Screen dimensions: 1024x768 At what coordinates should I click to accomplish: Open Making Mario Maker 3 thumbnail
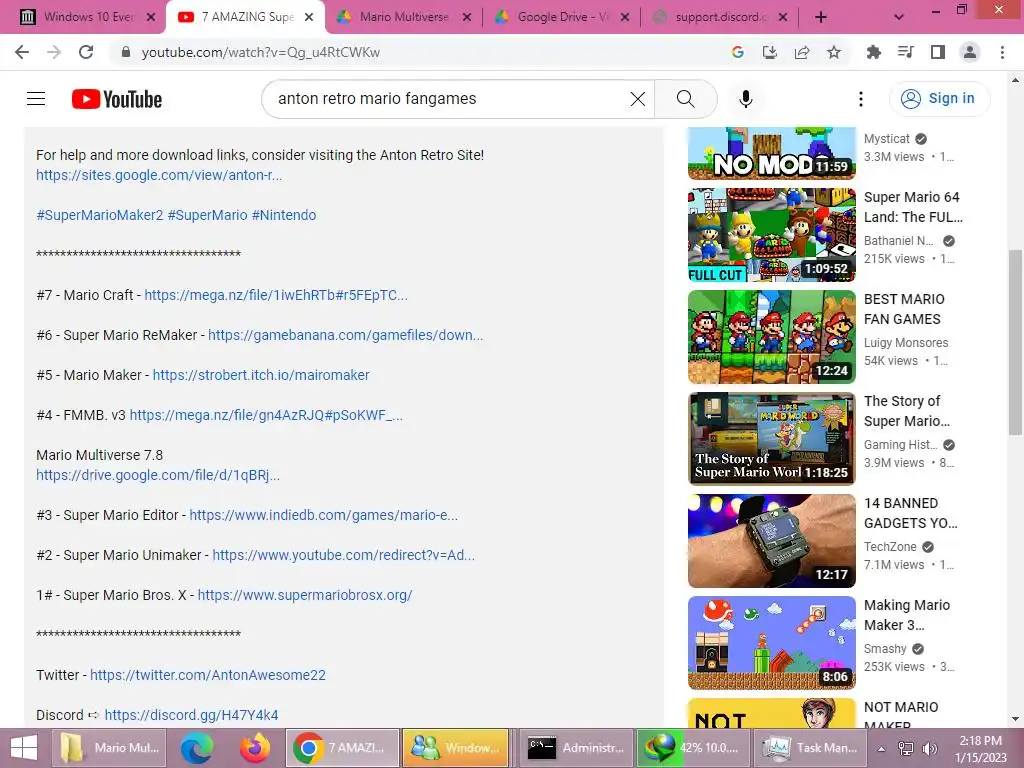771,643
